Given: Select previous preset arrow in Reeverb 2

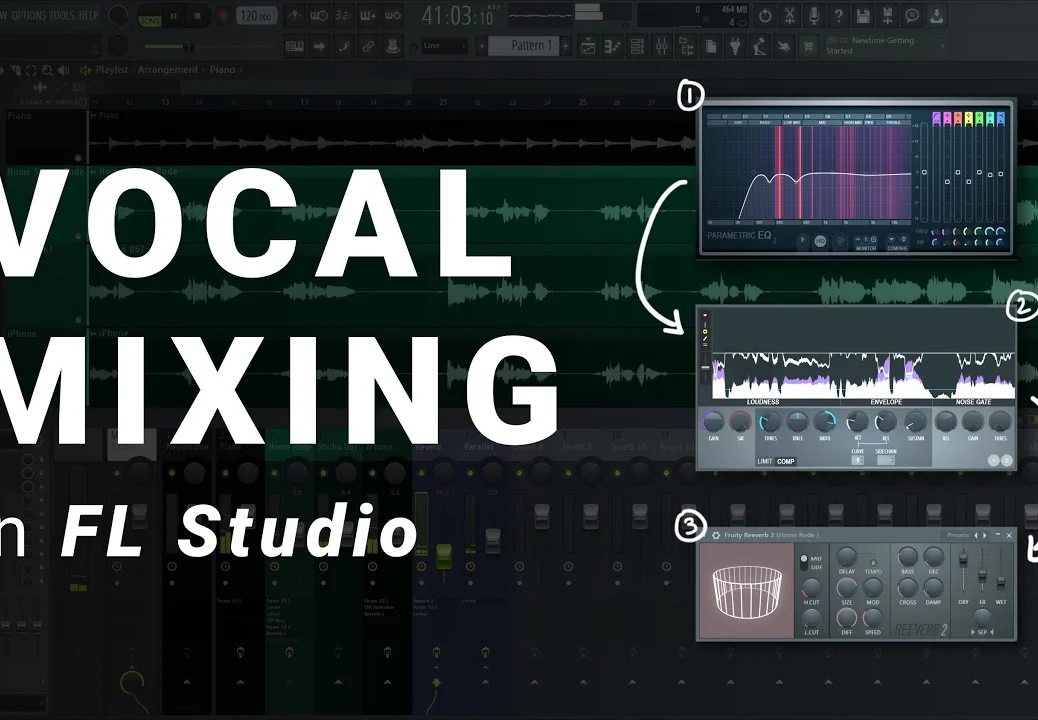Looking at the screenshot, I should 976,535.
